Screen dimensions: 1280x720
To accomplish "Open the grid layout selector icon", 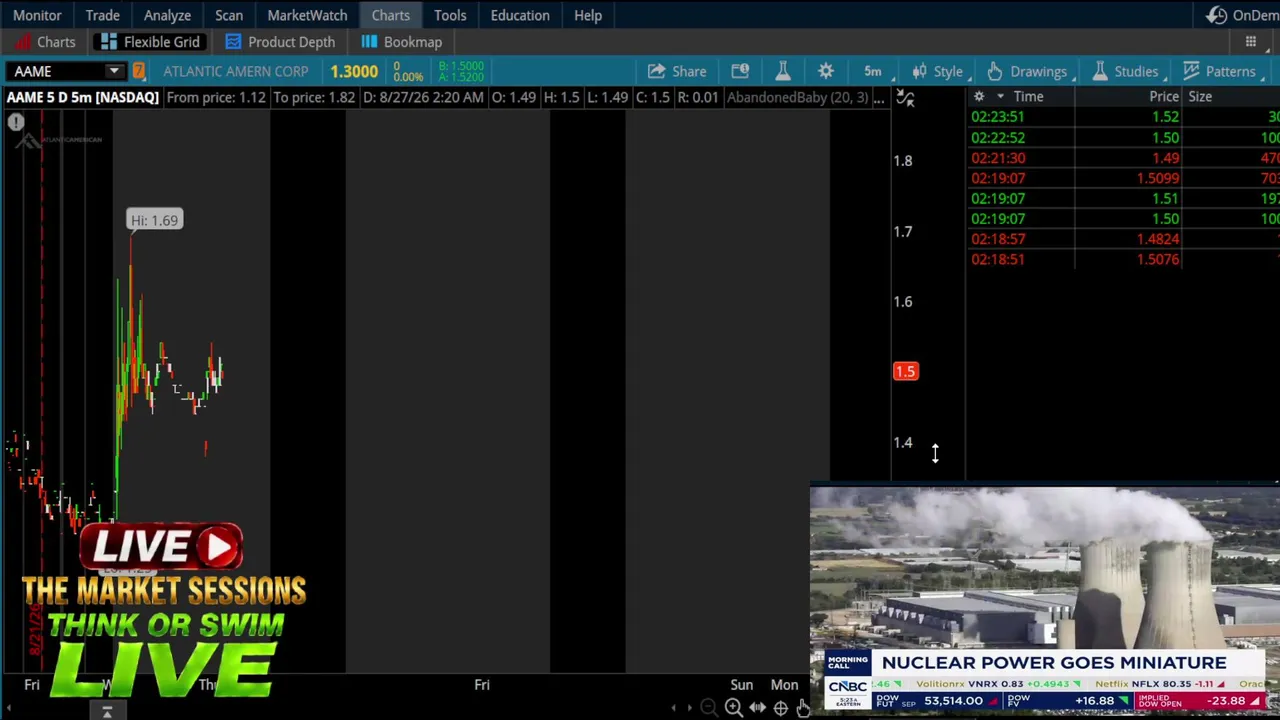I will tap(1250, 42).
